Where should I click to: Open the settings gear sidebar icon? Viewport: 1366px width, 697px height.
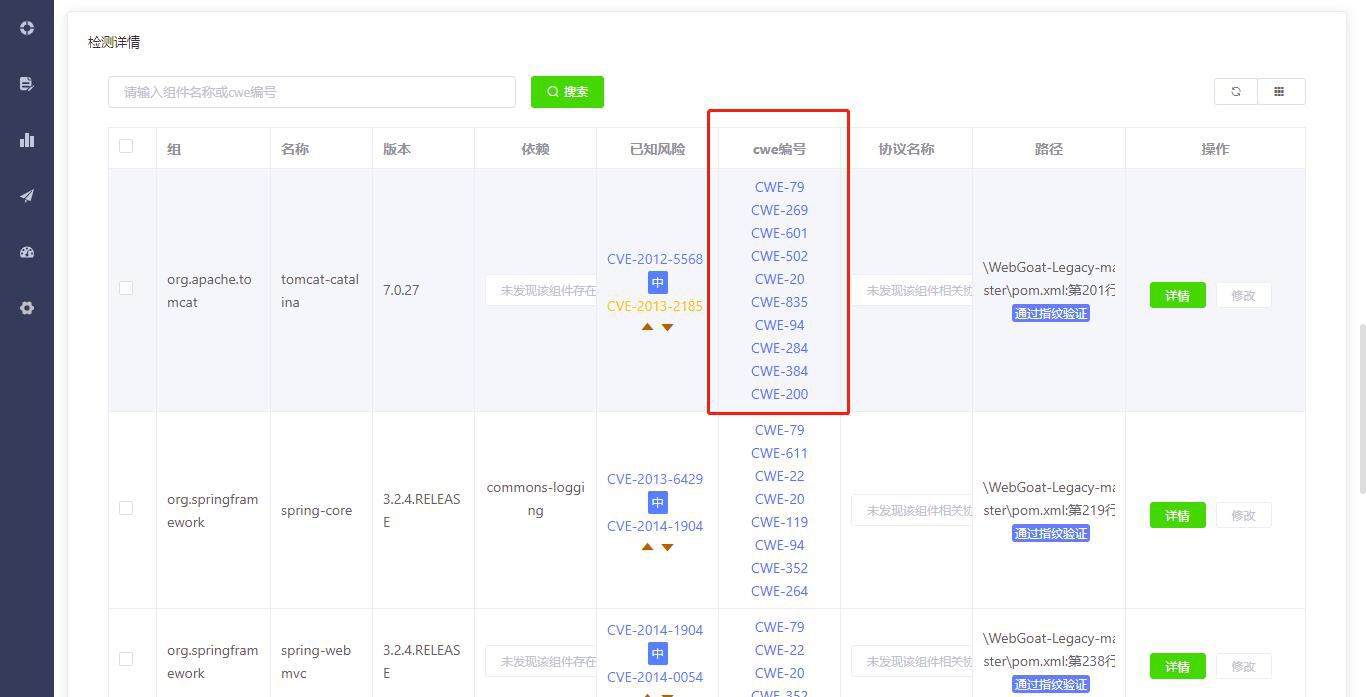tap(27, 308)
